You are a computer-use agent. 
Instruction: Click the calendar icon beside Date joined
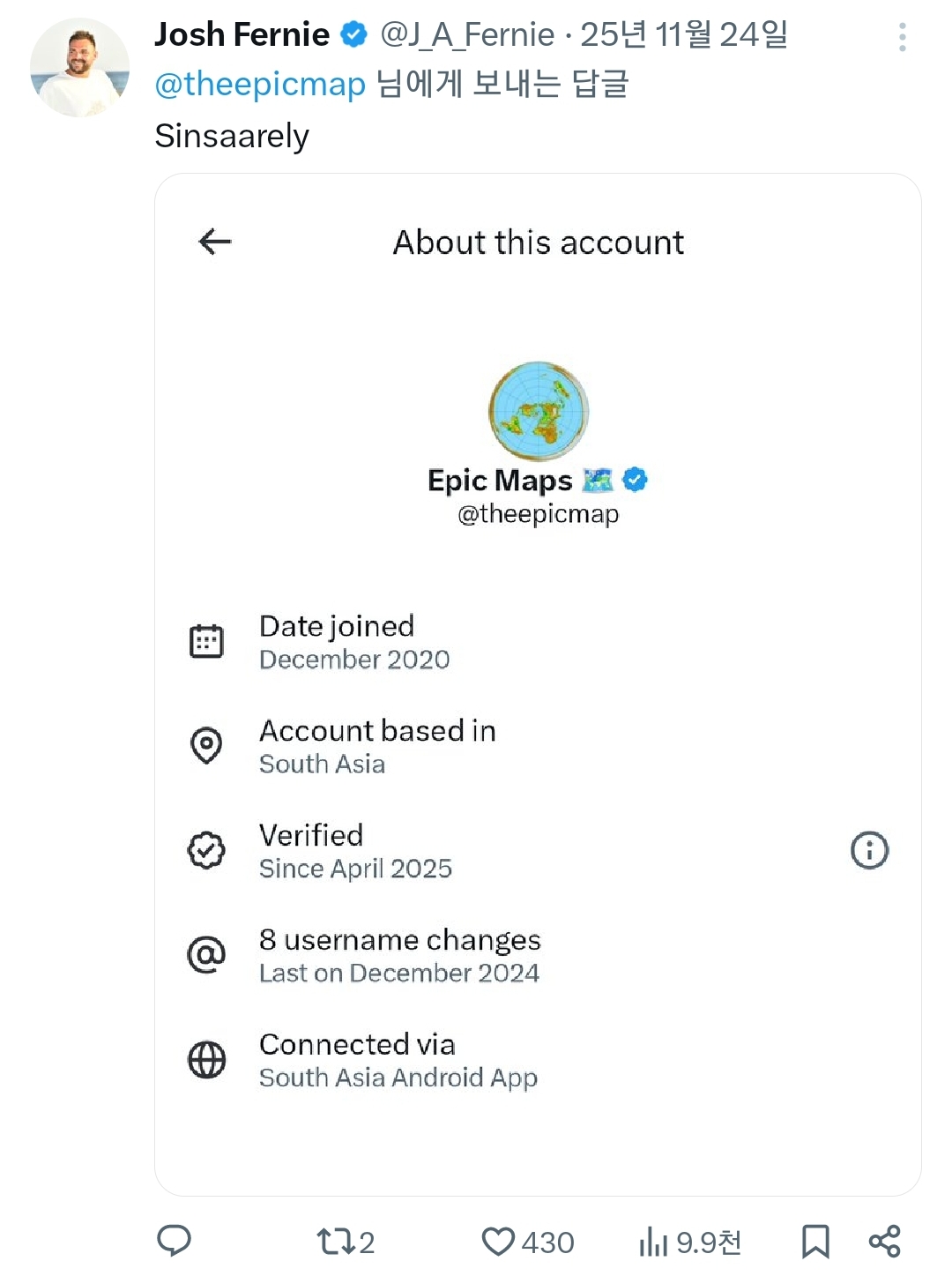pos(207,641)
